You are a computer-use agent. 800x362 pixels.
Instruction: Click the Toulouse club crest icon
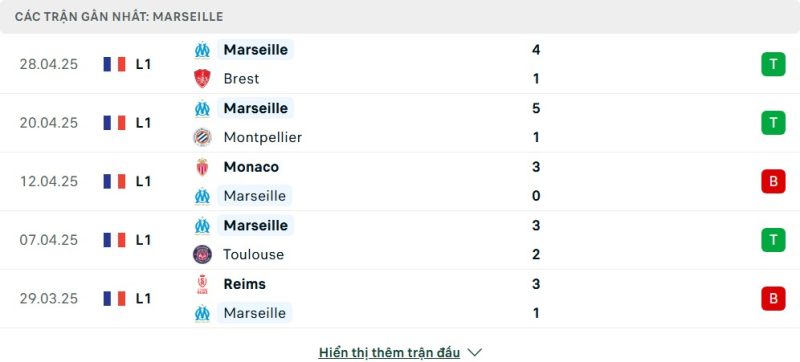click(x=203, y=254)
